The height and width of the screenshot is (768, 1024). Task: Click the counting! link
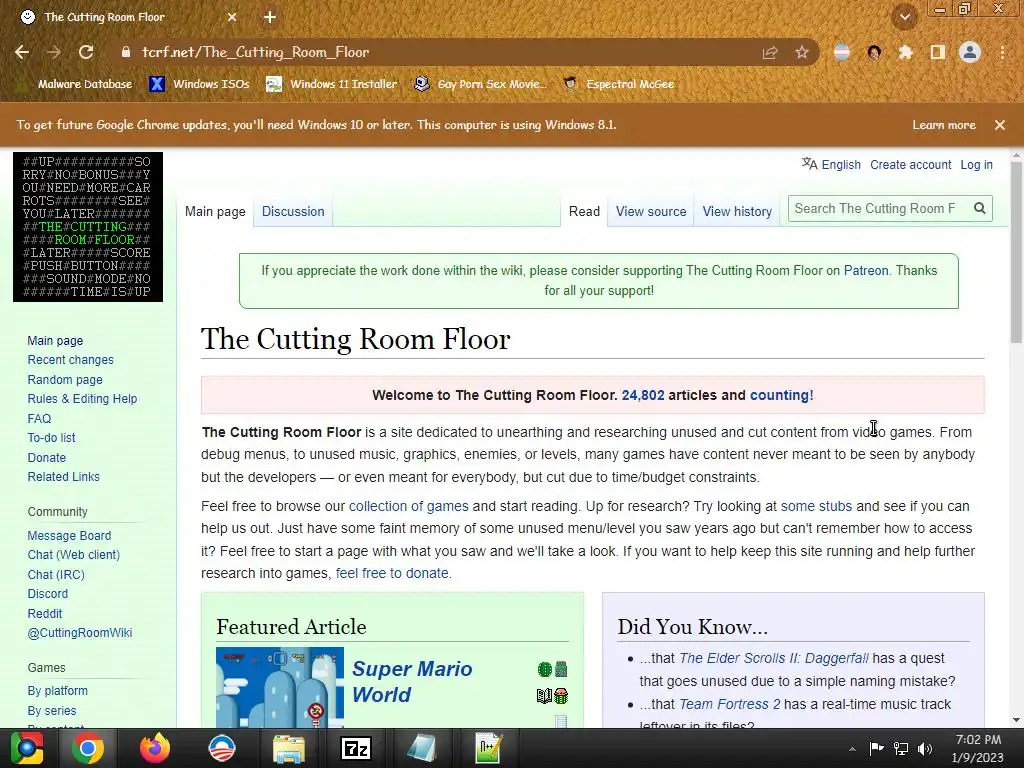pos(781,395)
